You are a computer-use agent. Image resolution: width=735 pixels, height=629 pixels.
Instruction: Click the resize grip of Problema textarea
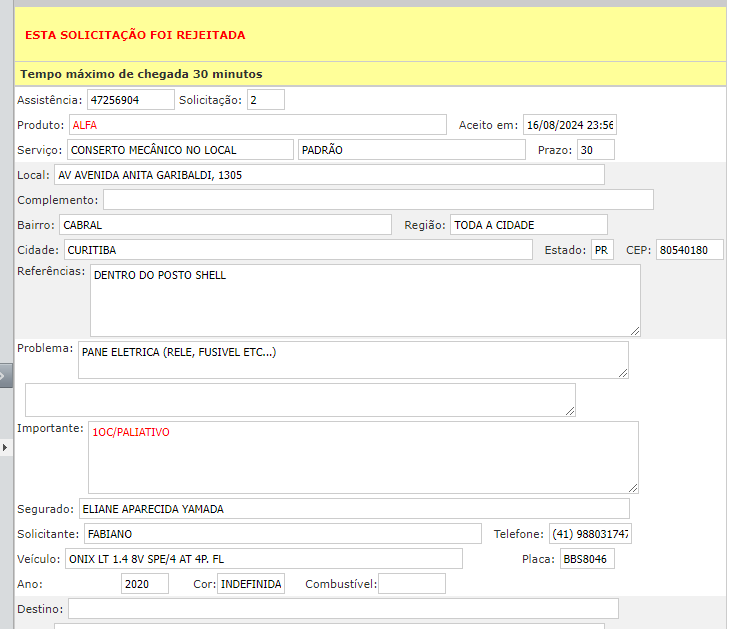click(623, 372)
